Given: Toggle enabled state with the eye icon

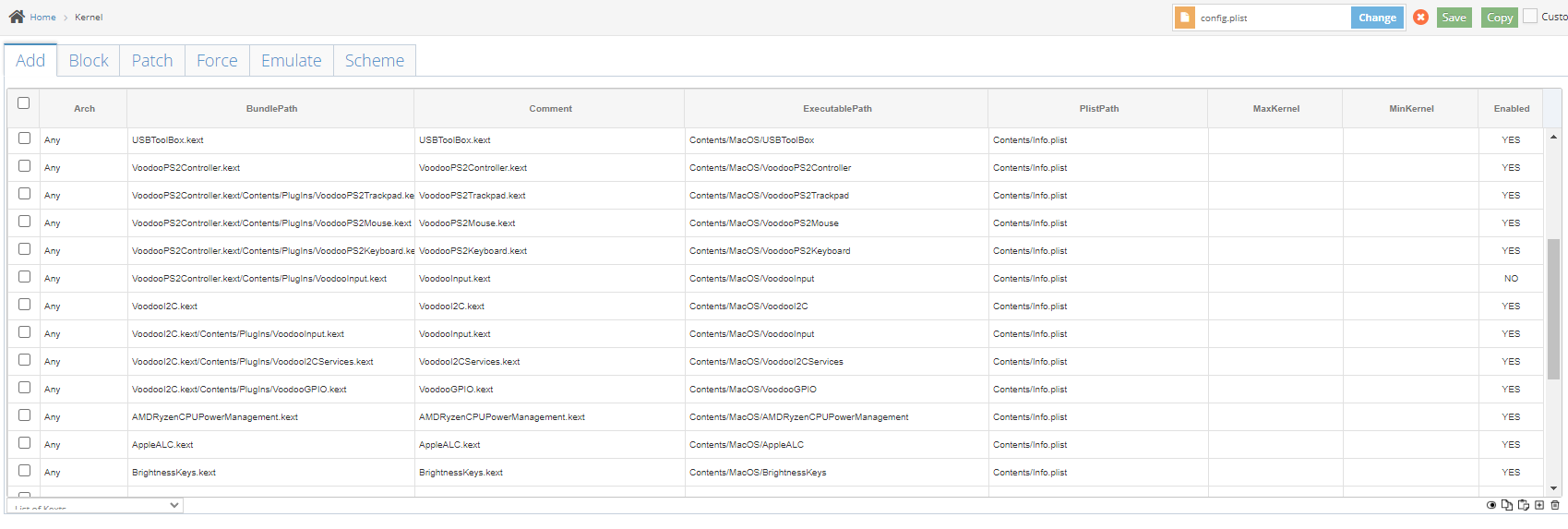Looking at the screenshot, I should tap(1491, 505).
